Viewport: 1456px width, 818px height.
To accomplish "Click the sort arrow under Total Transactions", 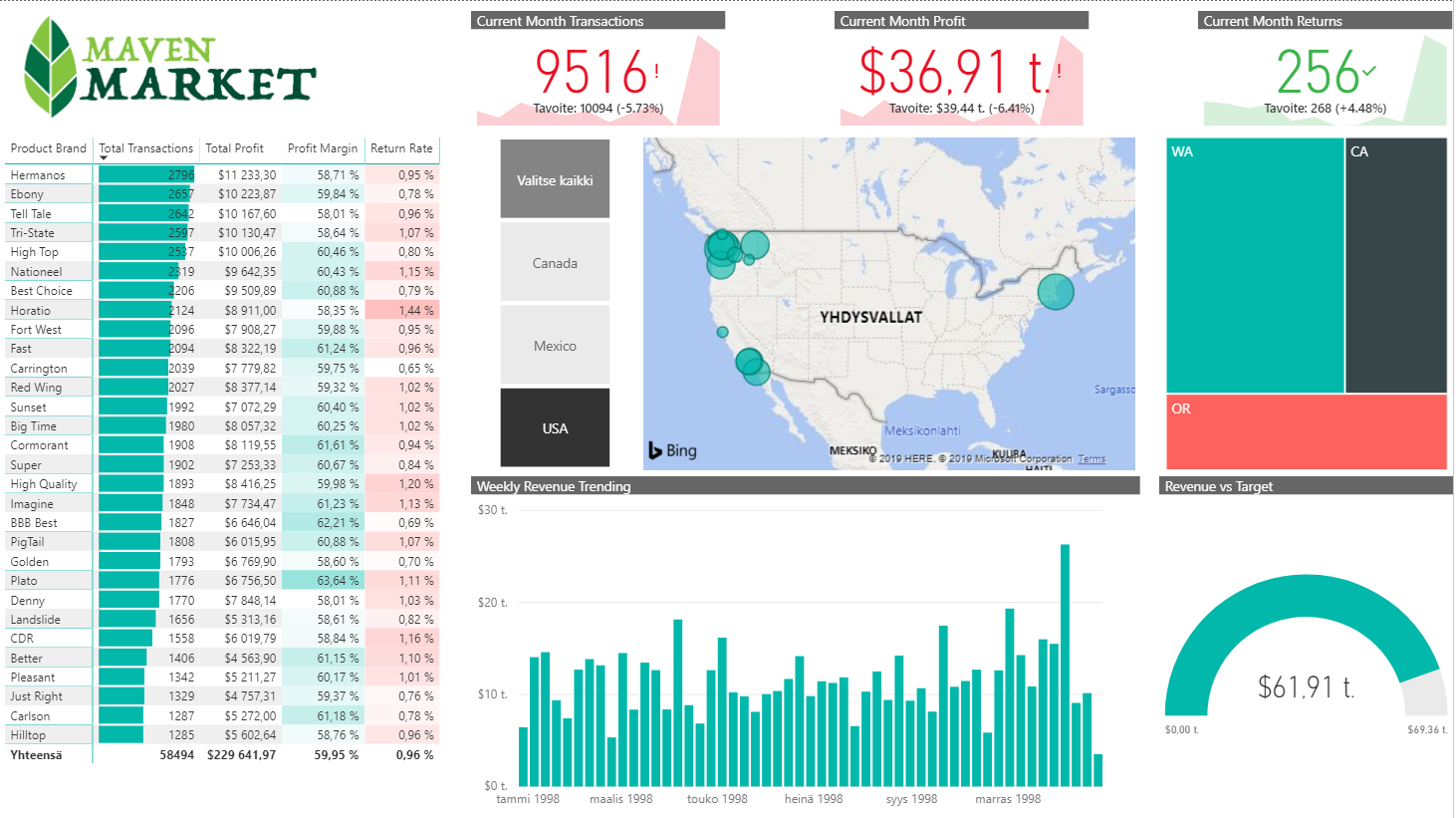I will coord(103,158).
